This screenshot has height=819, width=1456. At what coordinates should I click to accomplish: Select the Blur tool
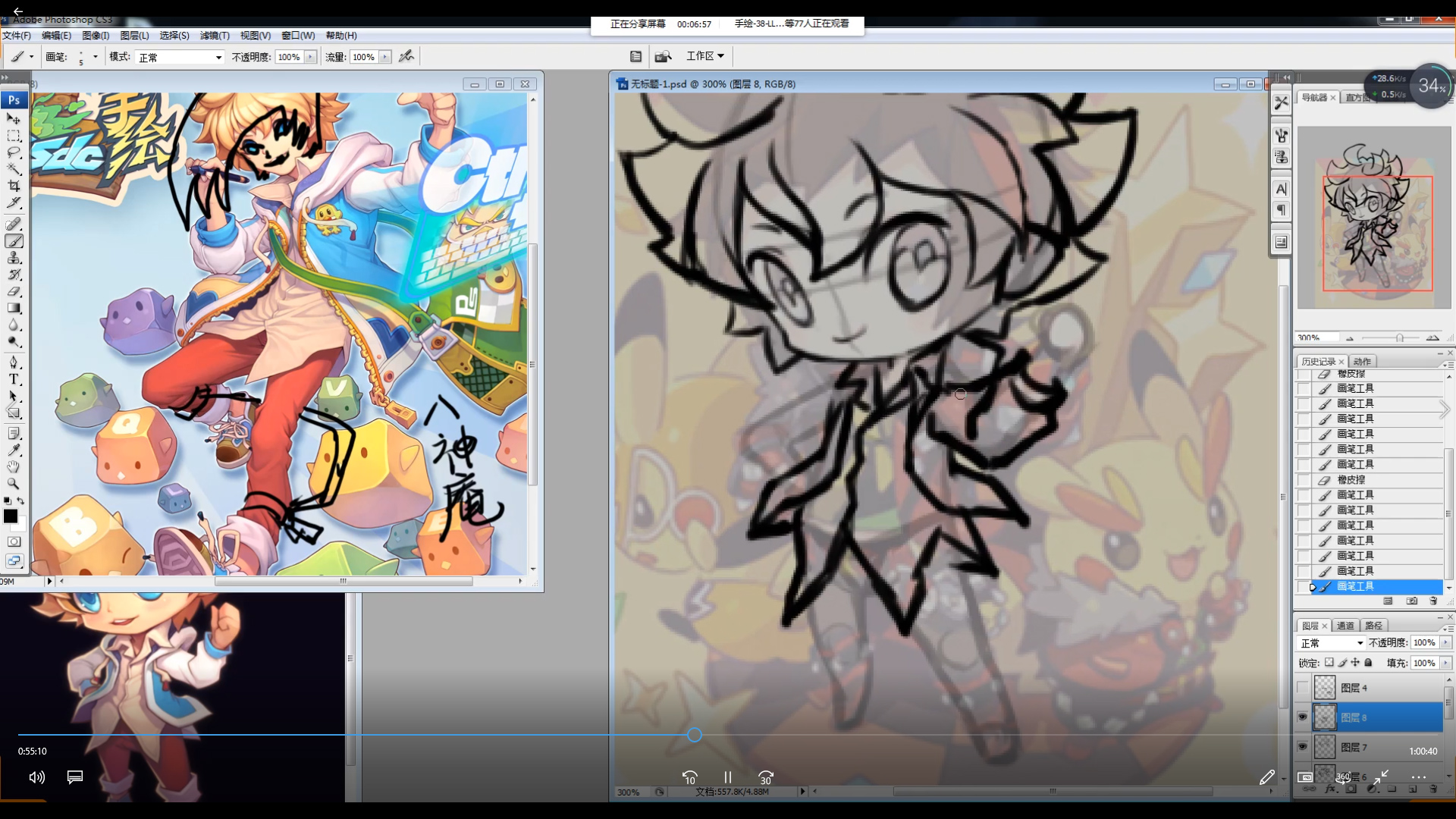(x=14, y=325)
